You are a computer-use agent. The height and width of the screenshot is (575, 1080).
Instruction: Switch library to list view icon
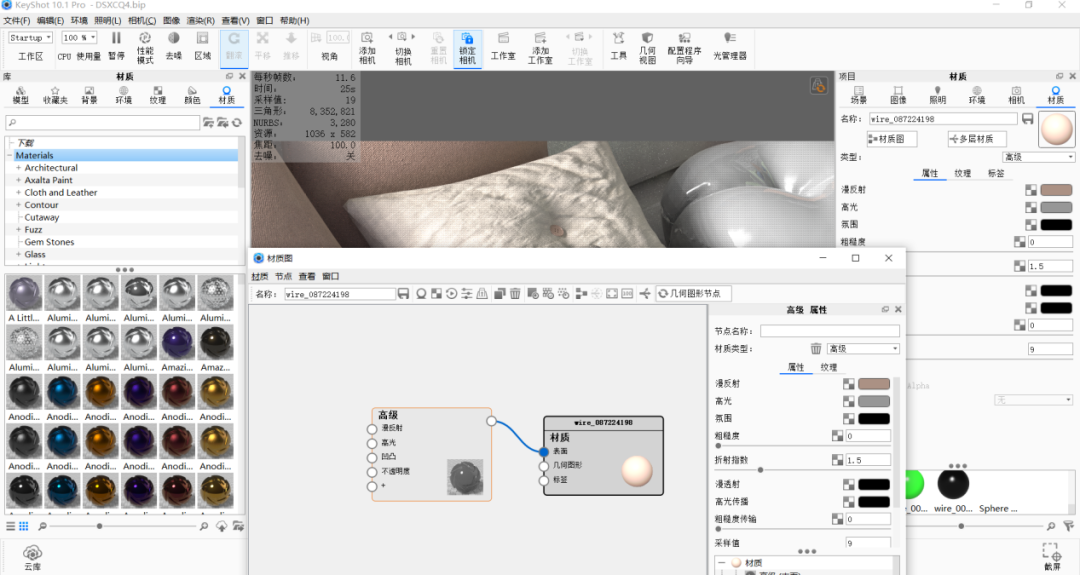click(x=10, y=526)
